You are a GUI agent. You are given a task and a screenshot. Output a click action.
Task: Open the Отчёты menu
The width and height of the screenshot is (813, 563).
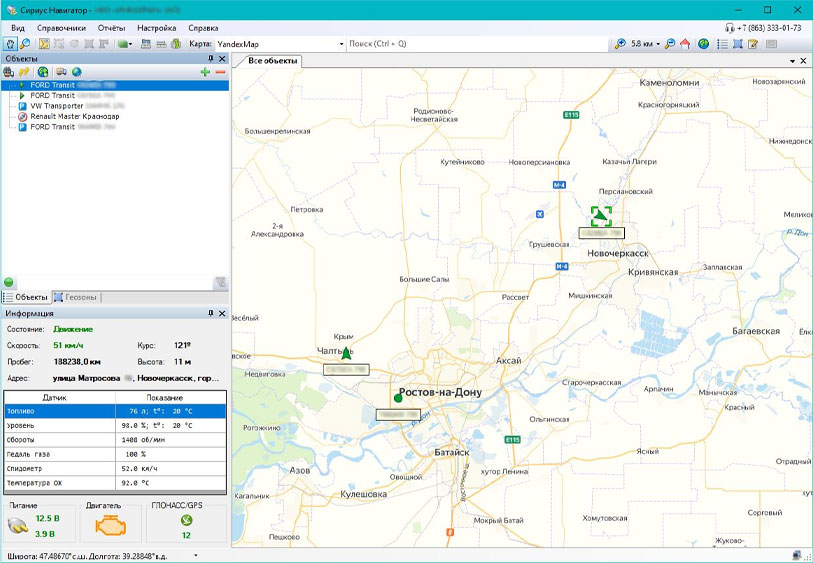pyautogui.click(x=111, y=28)
